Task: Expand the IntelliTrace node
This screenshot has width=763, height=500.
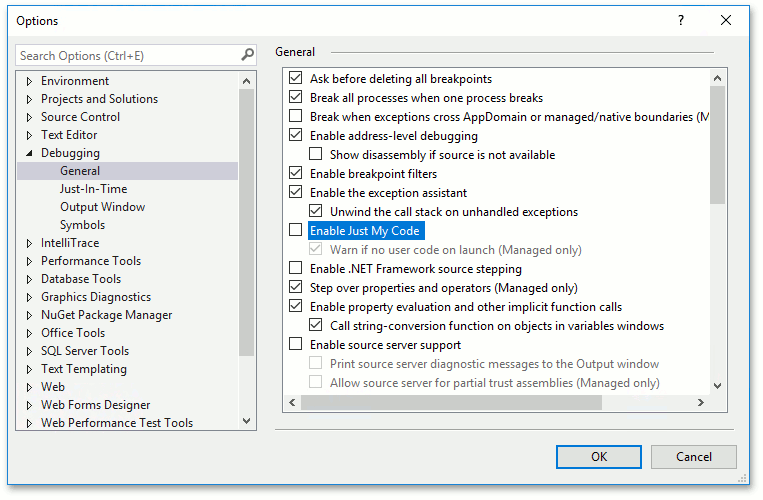Action: coord(29,243)
